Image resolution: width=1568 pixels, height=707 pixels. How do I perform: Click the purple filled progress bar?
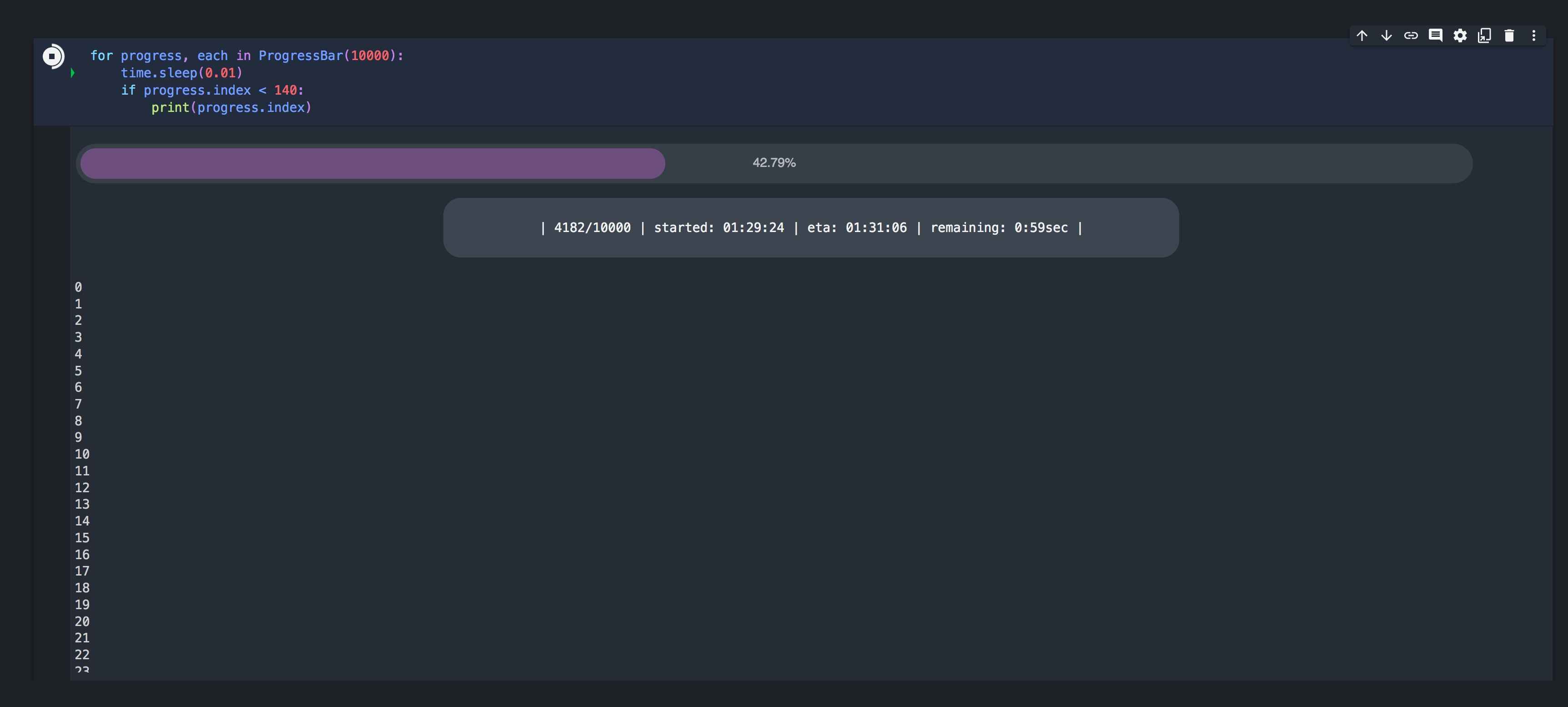click(x=372, y=163)
